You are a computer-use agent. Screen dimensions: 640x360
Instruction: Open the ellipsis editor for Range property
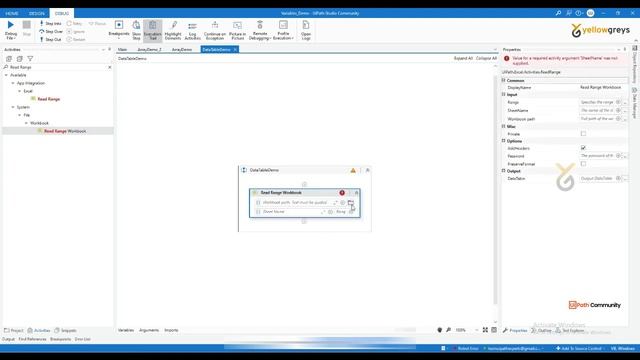tap(625, 102)
